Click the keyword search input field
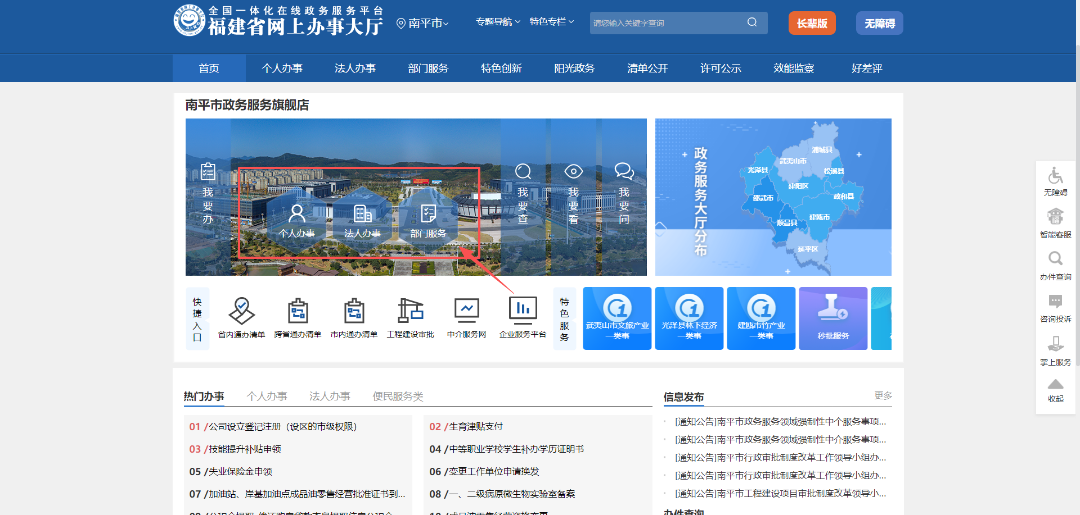Screen dimensions: 1080x515 tap(665, 22)
